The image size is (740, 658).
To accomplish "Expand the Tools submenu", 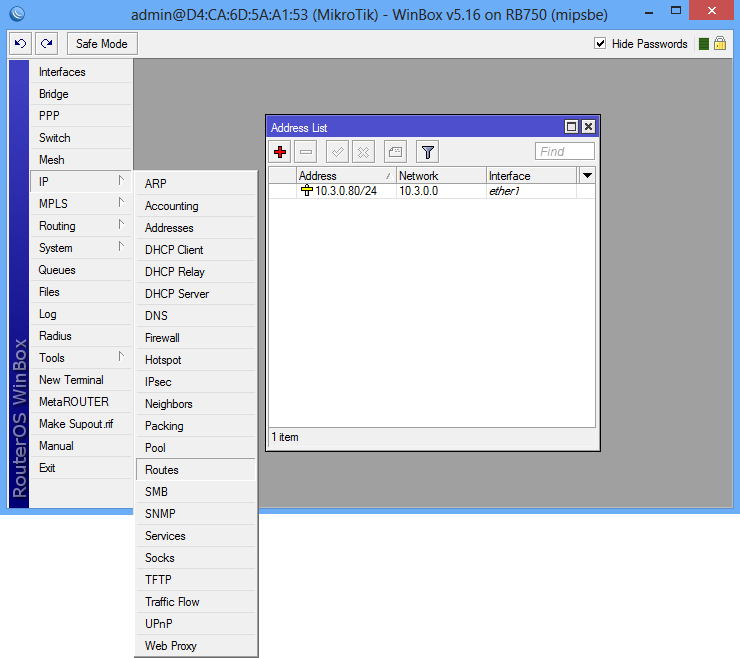I will tap(81, 358).
